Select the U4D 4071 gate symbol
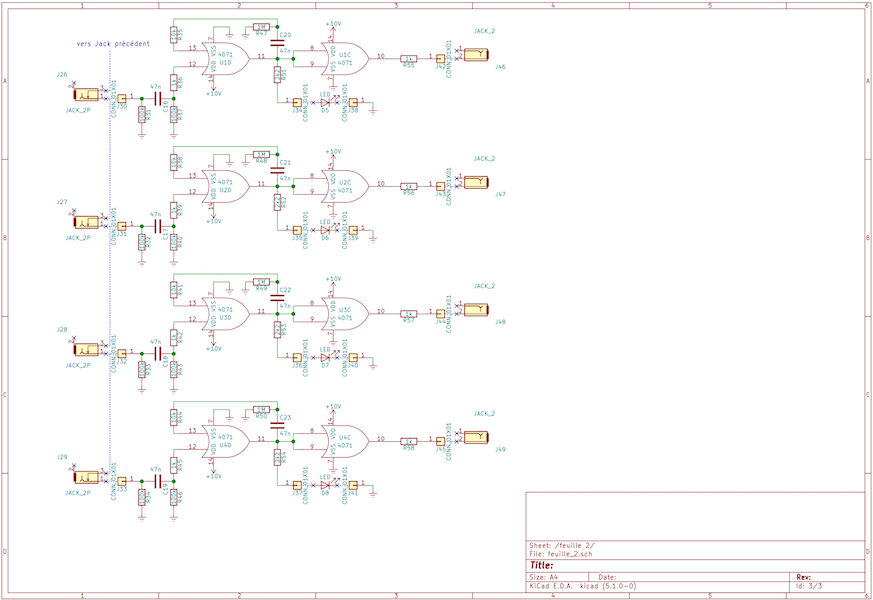 coord(224,441)
